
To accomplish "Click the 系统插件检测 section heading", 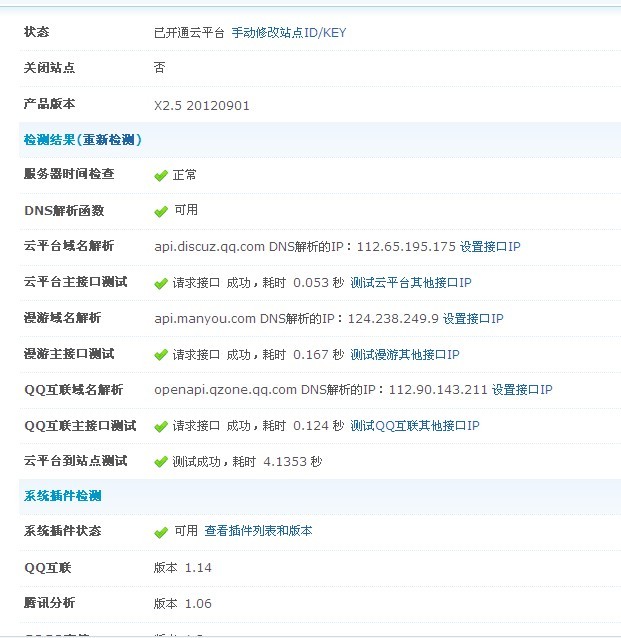I will pos(63,496).
